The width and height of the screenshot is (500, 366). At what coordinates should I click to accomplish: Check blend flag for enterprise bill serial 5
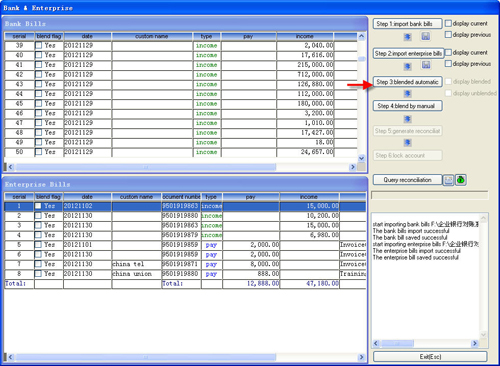pyautogui.click(x=38, y=245)
